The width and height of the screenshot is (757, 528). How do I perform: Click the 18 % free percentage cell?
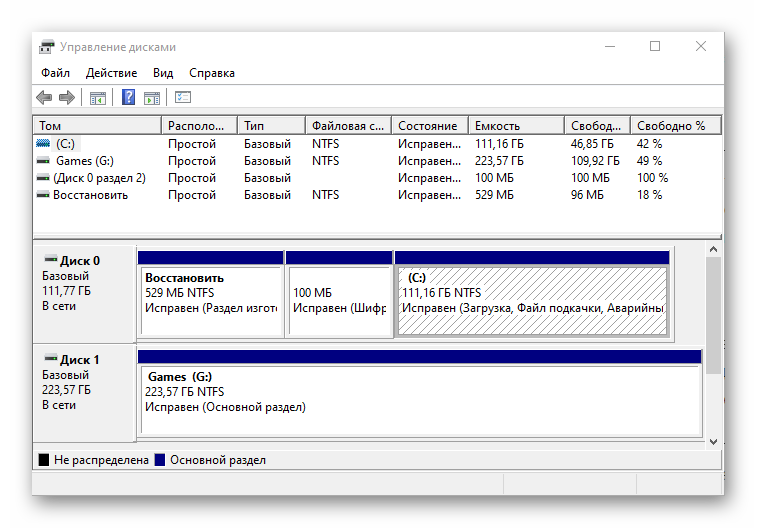point(649,195)
